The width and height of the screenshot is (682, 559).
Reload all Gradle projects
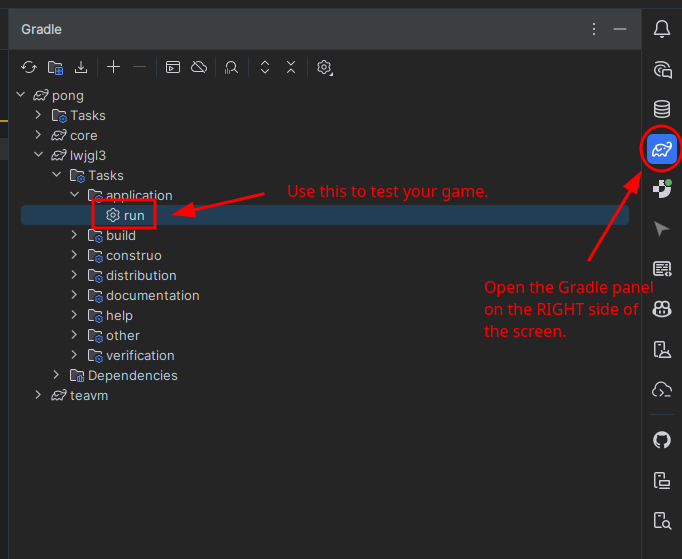tap(29, 67)
